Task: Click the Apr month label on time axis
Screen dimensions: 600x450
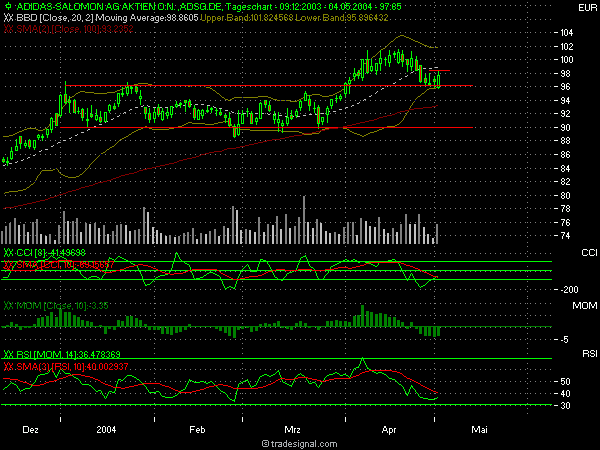Action: point(389,430)
